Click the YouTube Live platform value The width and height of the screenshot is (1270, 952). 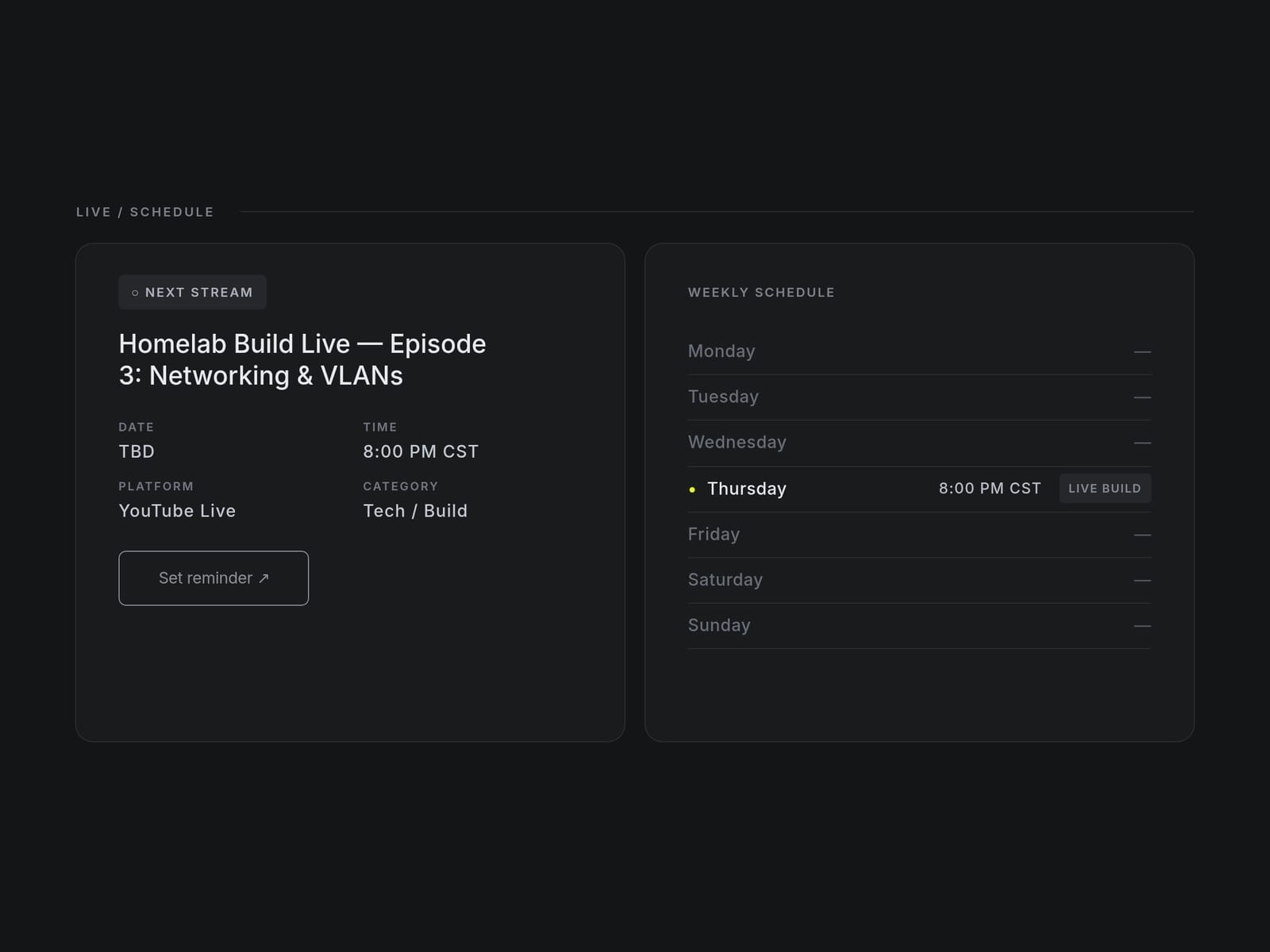click(177, 511)
